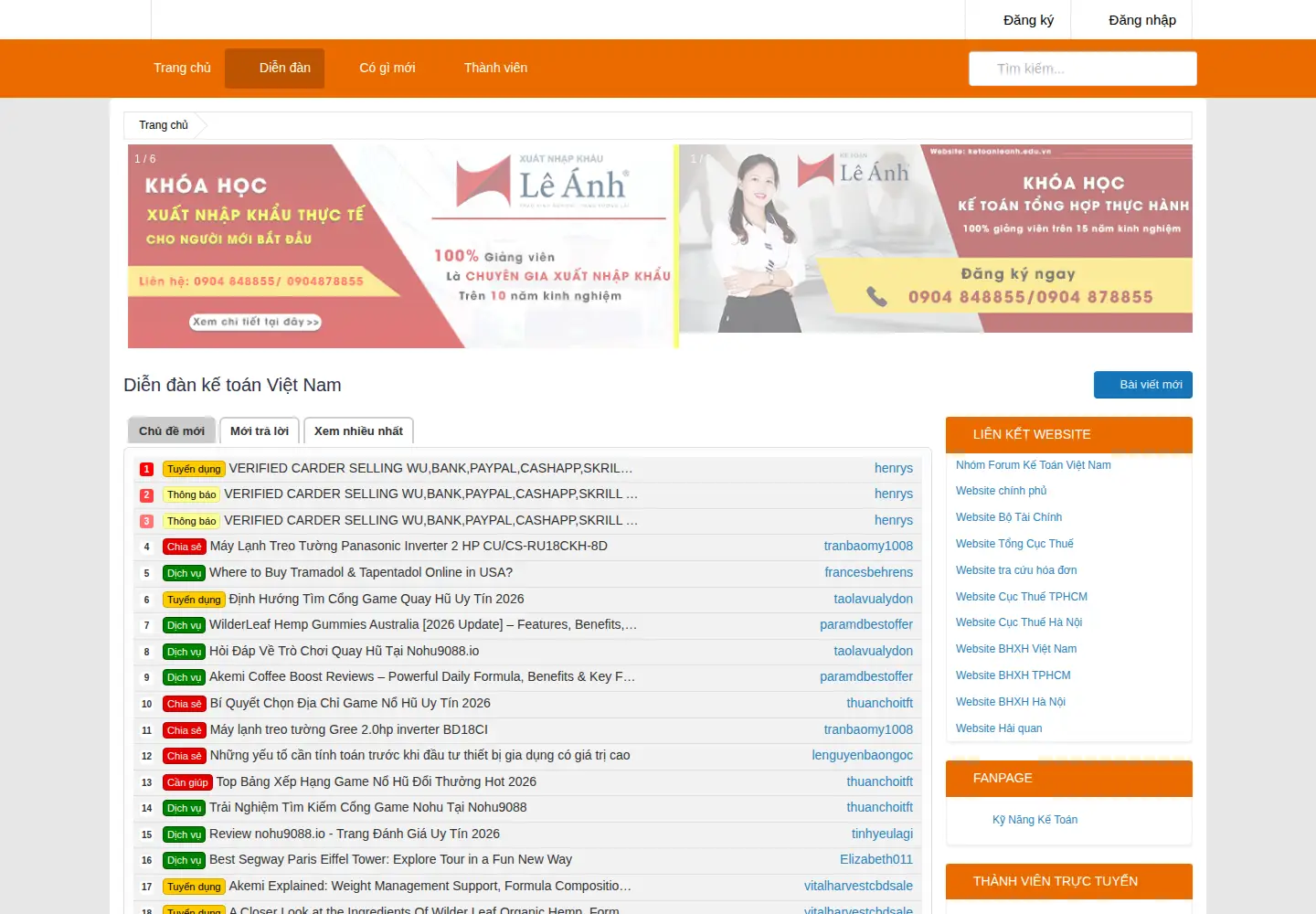The width and height of the screenshot is (1316, 914).
Task: Open the Website tra cứu hóa đơn link
Action: pyautogui.click(x=1016, y=570)
